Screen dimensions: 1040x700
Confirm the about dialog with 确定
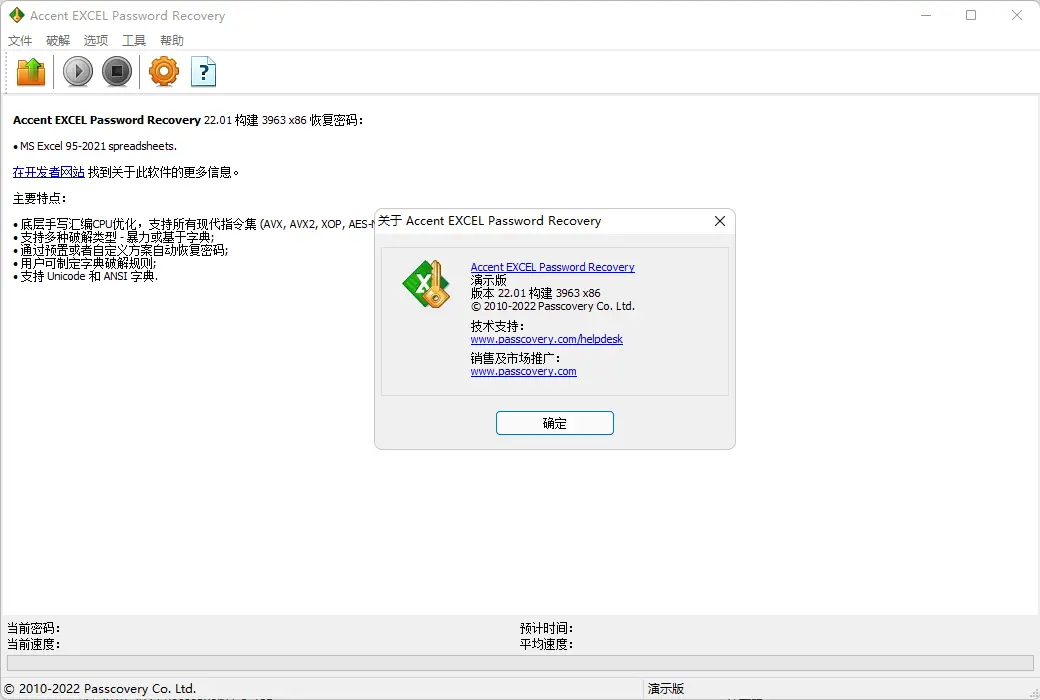tap(554, 423)
